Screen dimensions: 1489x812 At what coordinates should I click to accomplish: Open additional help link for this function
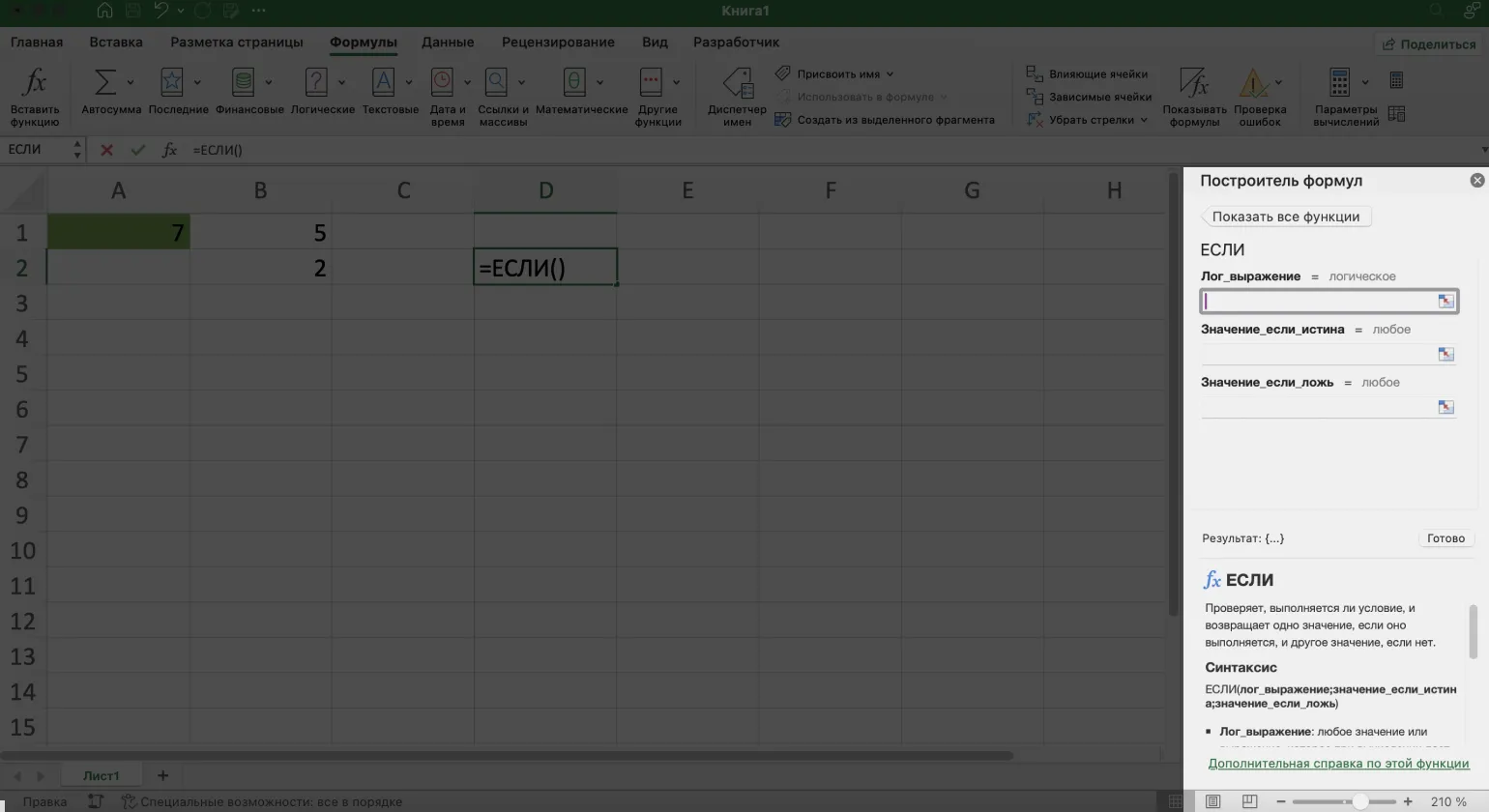click(x=1338, y=764)
